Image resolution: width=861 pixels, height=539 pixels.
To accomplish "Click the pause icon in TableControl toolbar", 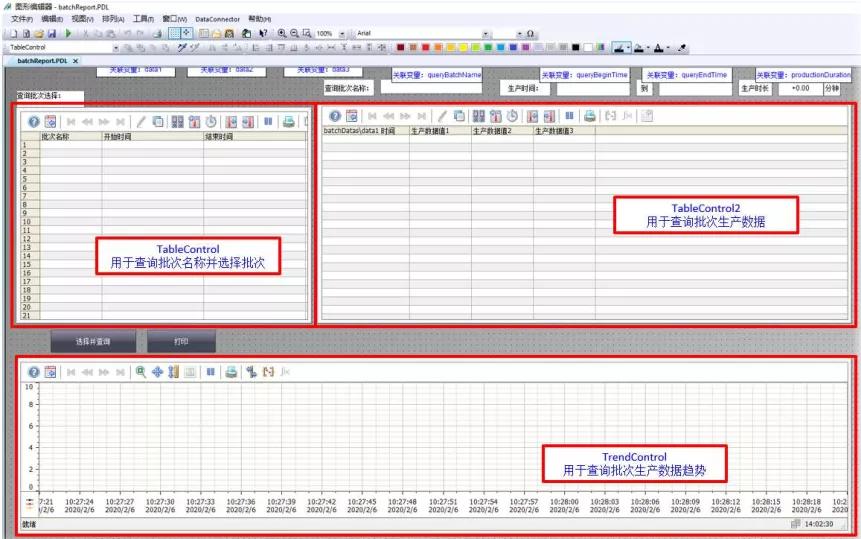I will tap(268, 121).
